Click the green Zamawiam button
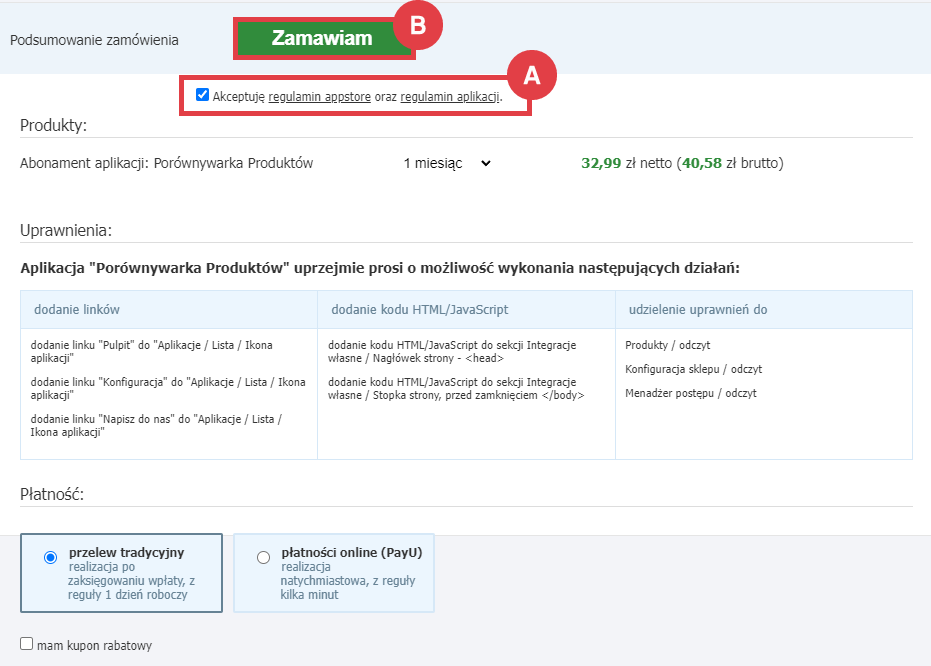931x666 pixels. pos(322,37)
